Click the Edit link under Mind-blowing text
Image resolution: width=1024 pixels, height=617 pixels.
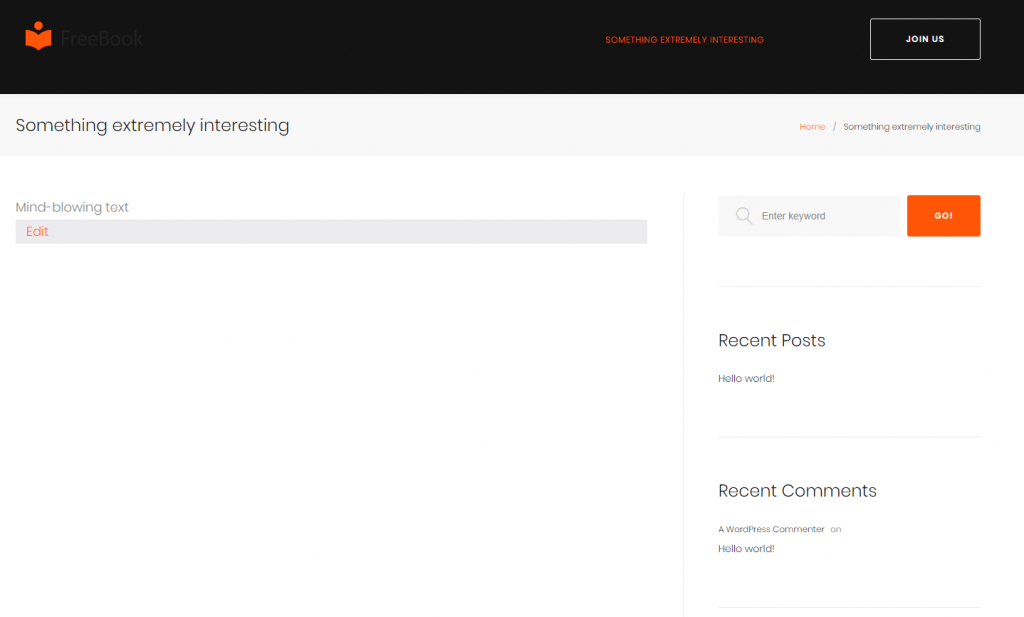click(x=37, y=231)
